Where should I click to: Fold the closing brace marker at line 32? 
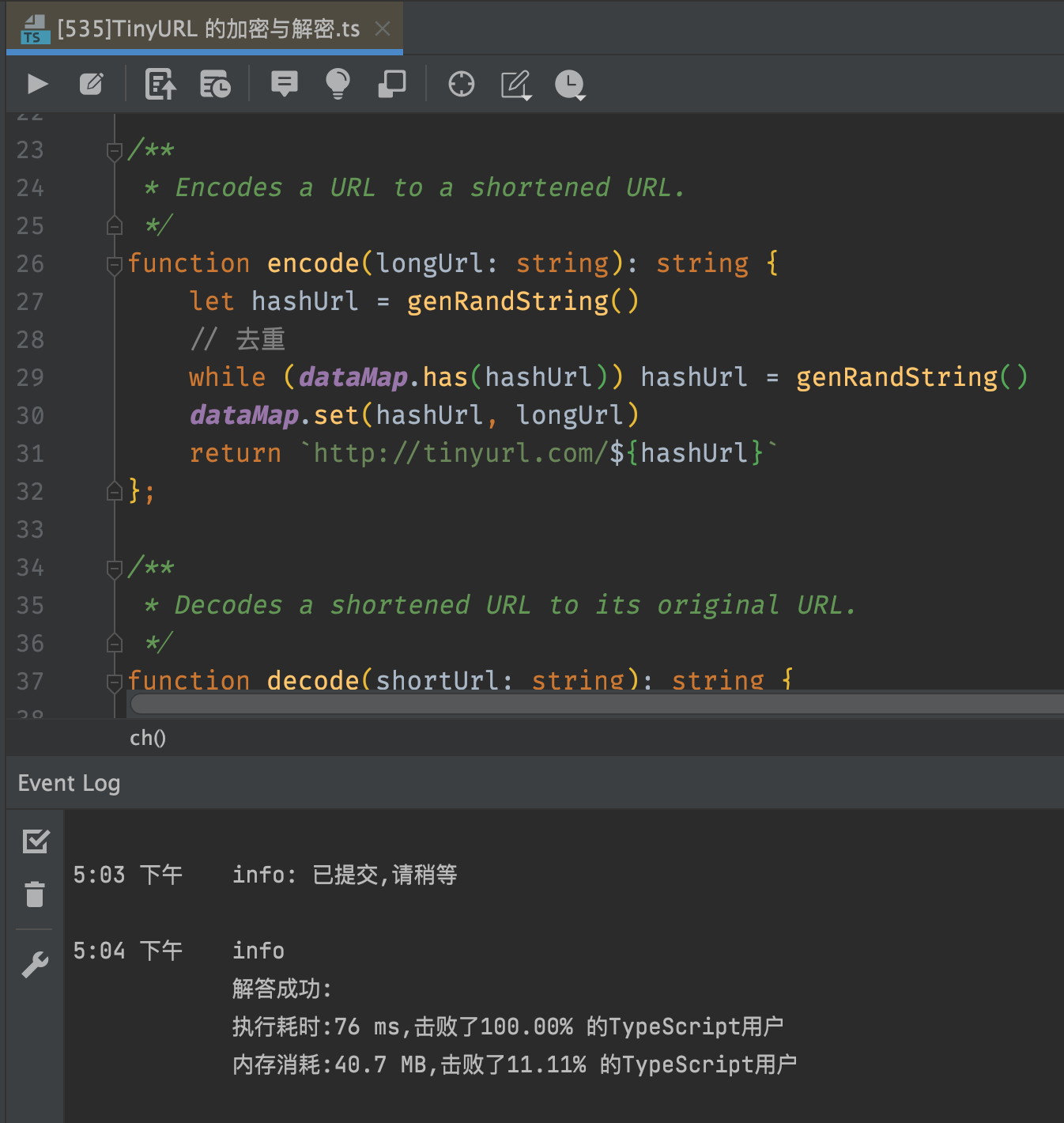tap(115, 492)
